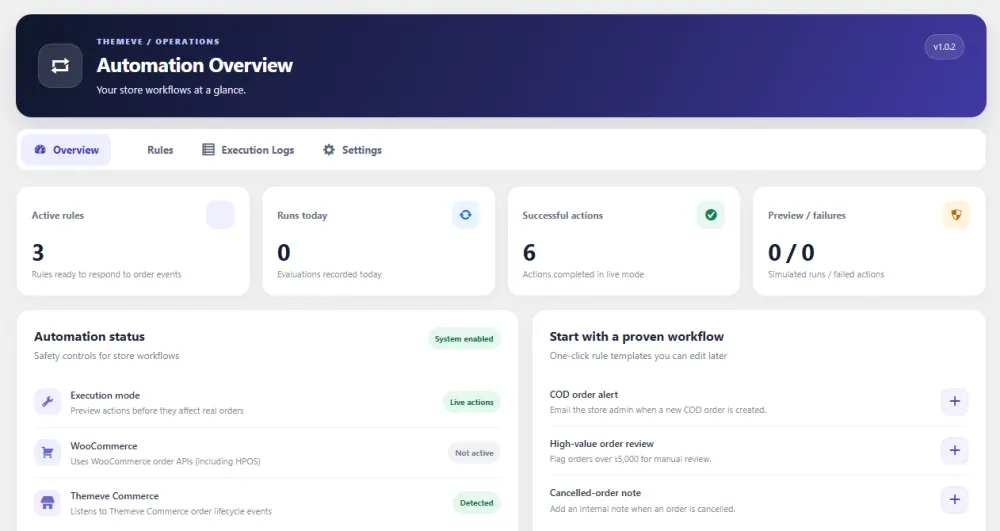
Task: Click the Live actions badge
Action: 471,402
